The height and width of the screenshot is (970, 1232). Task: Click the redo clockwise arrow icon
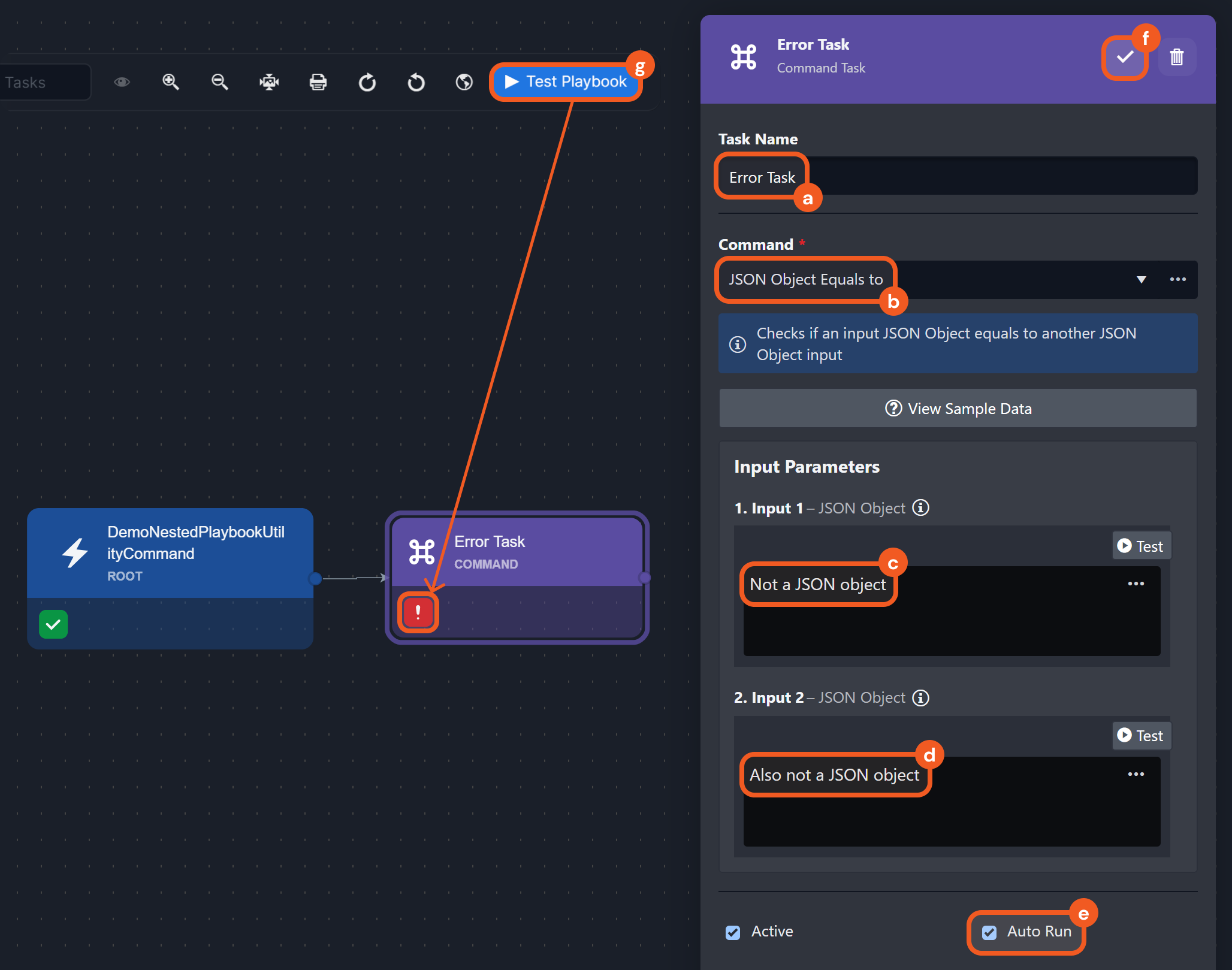pyautogui.click(x=367, y=82)
